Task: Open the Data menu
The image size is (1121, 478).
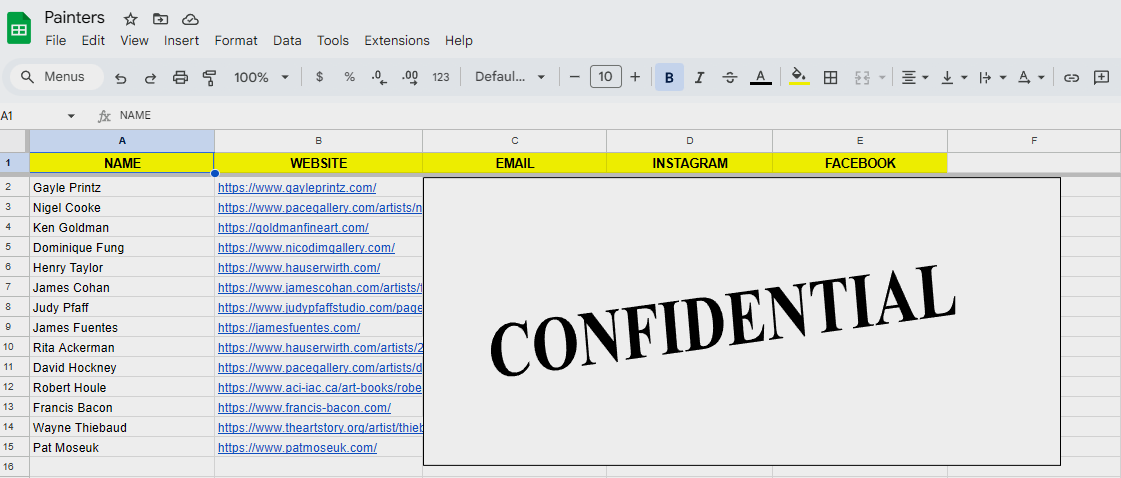Action: pyautogui.click(x=287, y=41)
